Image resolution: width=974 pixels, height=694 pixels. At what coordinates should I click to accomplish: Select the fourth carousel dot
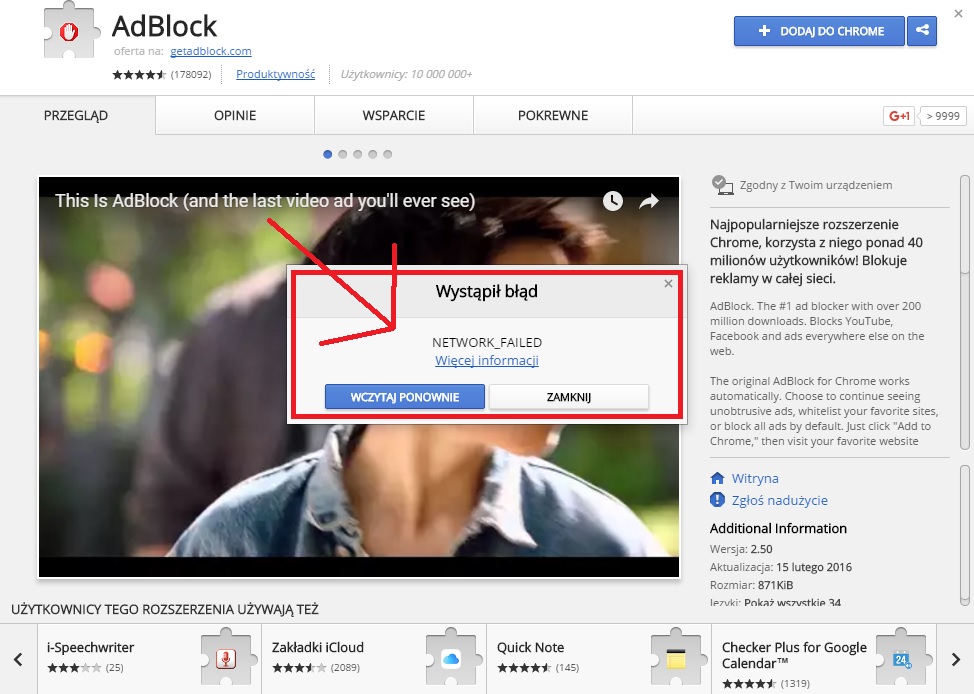click(372, 154)
